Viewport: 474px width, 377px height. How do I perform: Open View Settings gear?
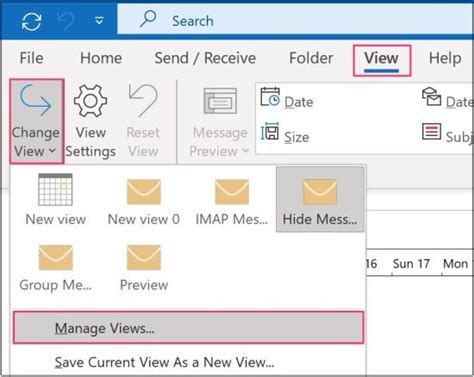91,121
